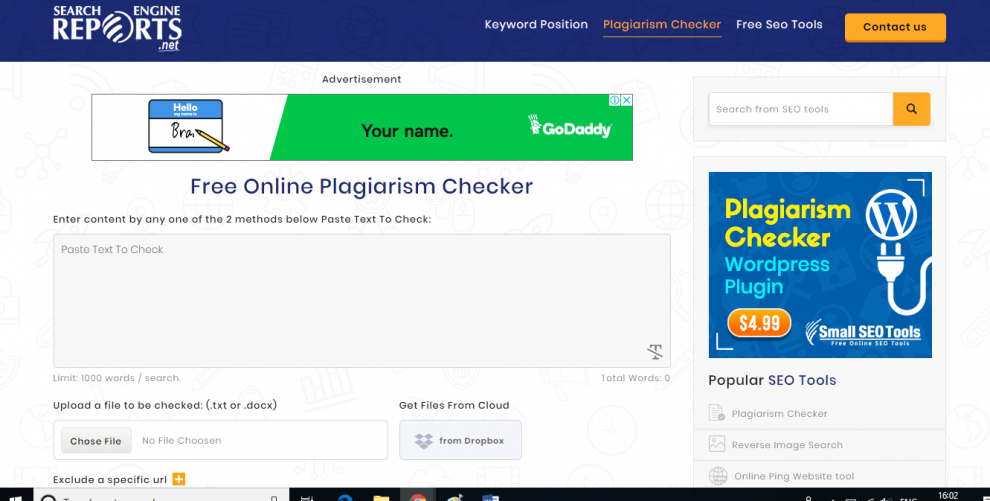
Task: Click the ad info icon on banner
Action: click(x=615, y=100)
